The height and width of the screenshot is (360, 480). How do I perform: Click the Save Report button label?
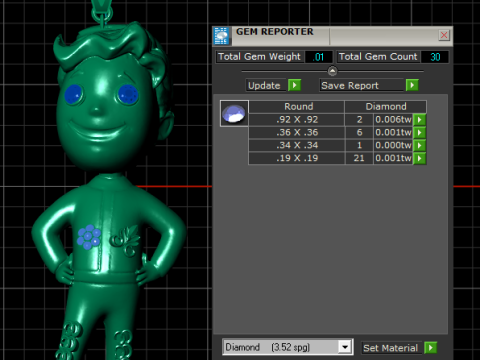click(361, 85)
